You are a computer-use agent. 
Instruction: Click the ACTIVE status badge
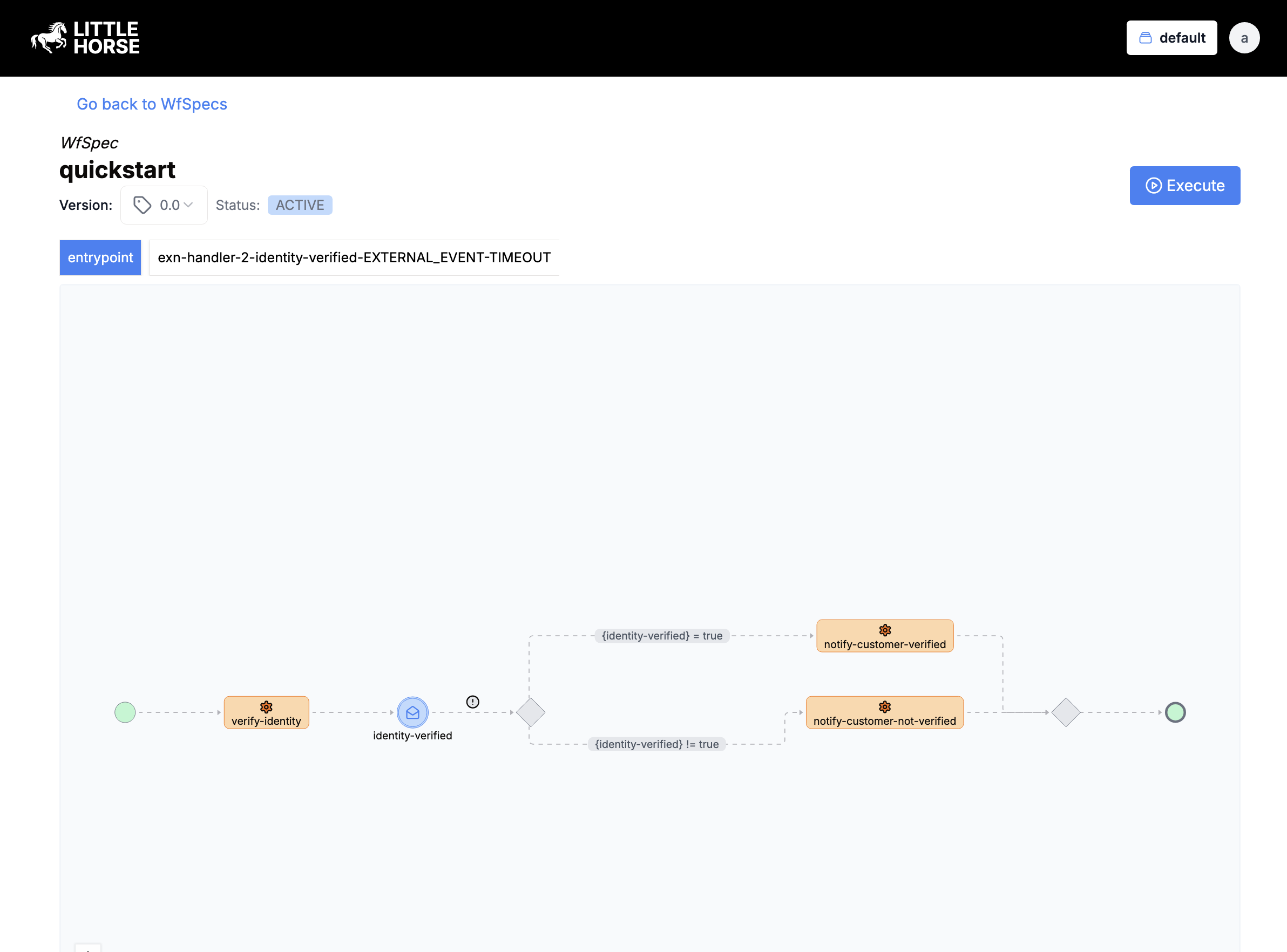pyautogui.click(x=300, y=205)
